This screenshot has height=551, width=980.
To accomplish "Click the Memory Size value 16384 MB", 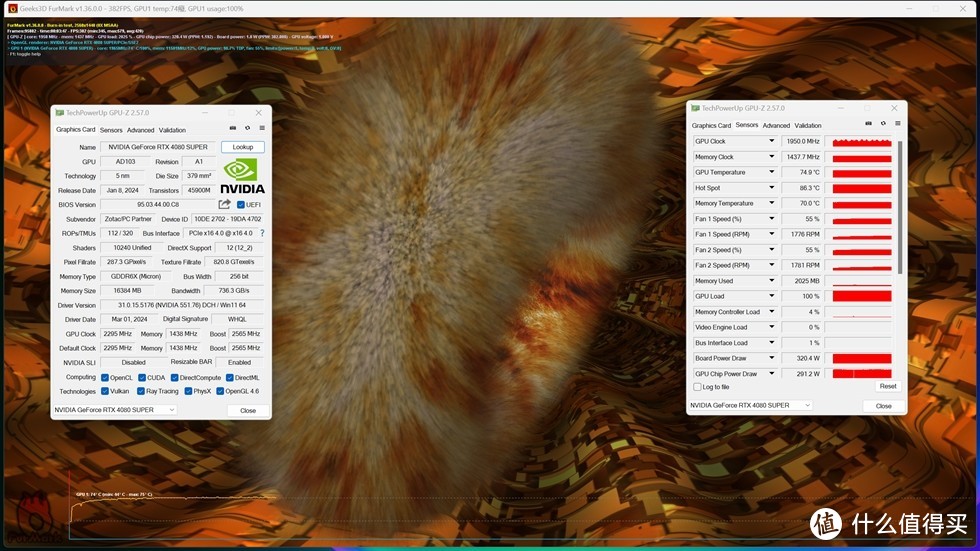I will point(126,291).
